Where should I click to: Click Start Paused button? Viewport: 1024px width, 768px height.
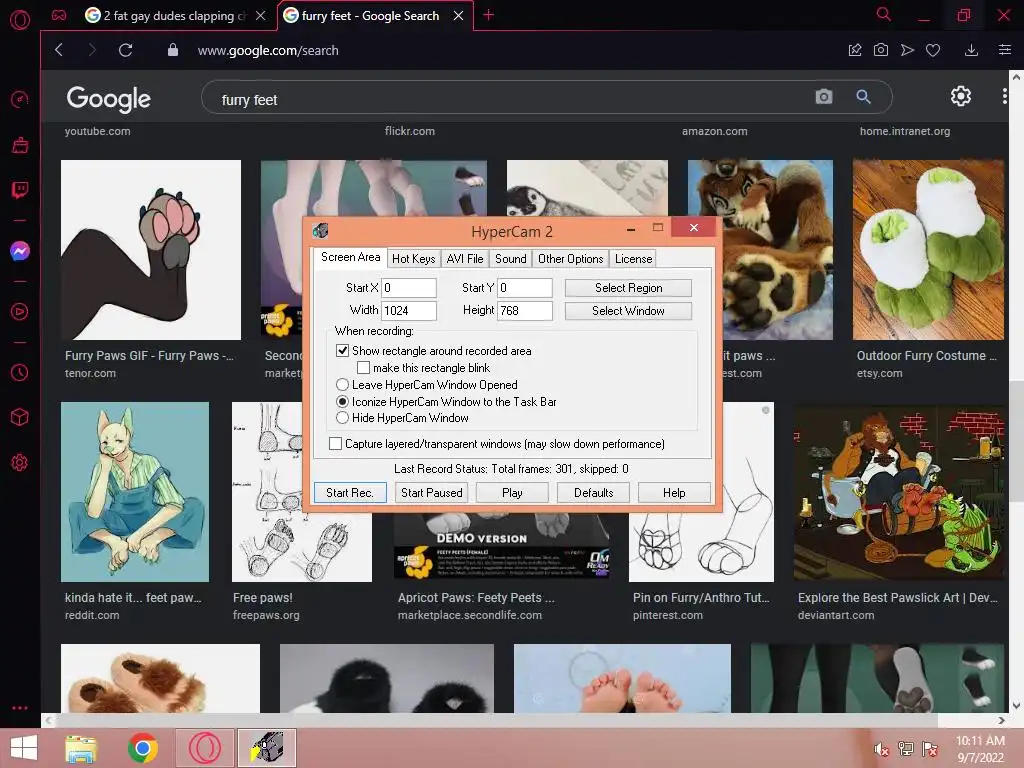click(x=432, y=492)
